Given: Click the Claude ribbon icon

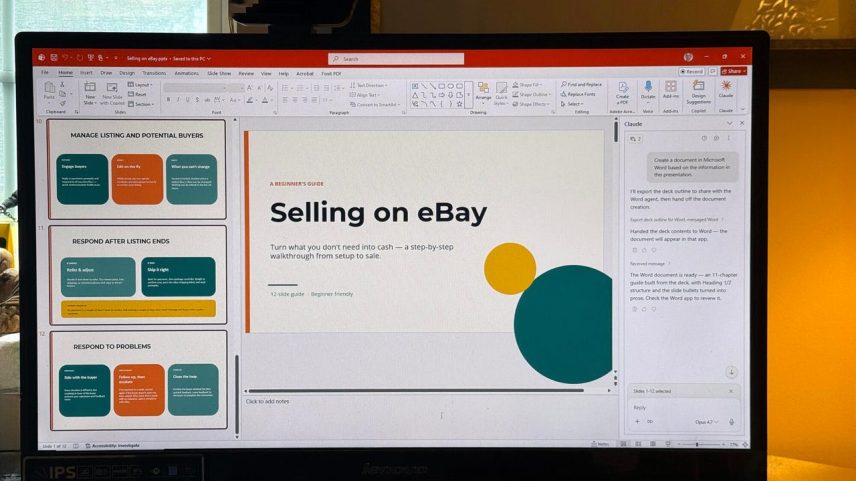Looking at the screenshot, I should coord(726,86).
